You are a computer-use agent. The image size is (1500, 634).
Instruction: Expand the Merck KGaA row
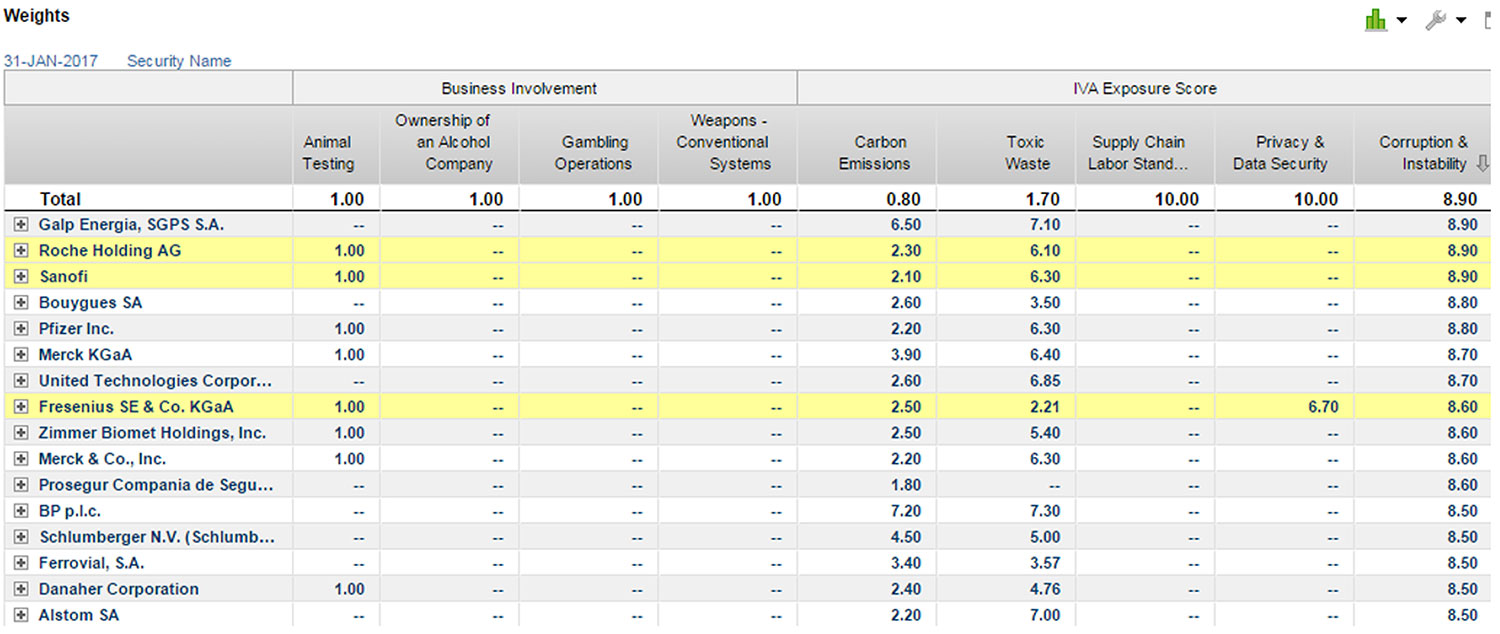[21, 355]
